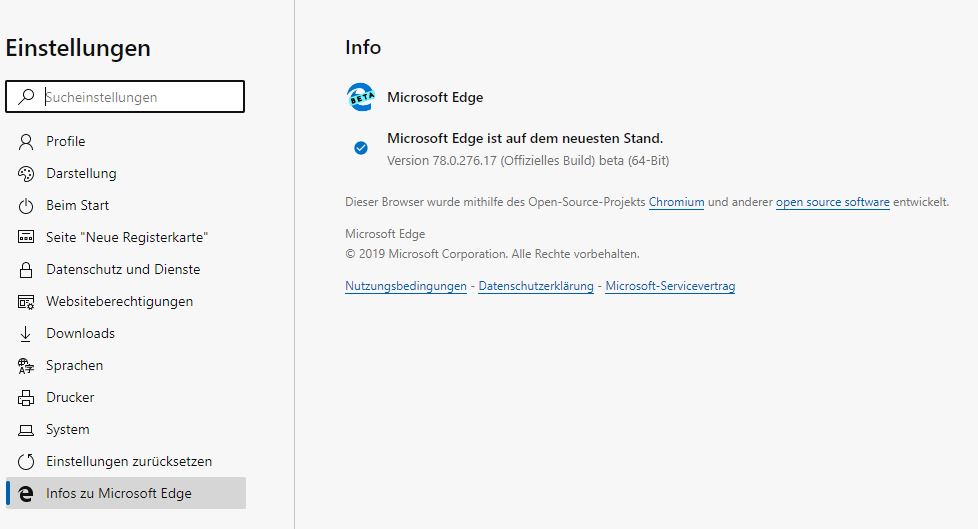The image size is (978, 529).
Task: Focus the Sucheinstellungen search field
Action: (x=125, y=97)
